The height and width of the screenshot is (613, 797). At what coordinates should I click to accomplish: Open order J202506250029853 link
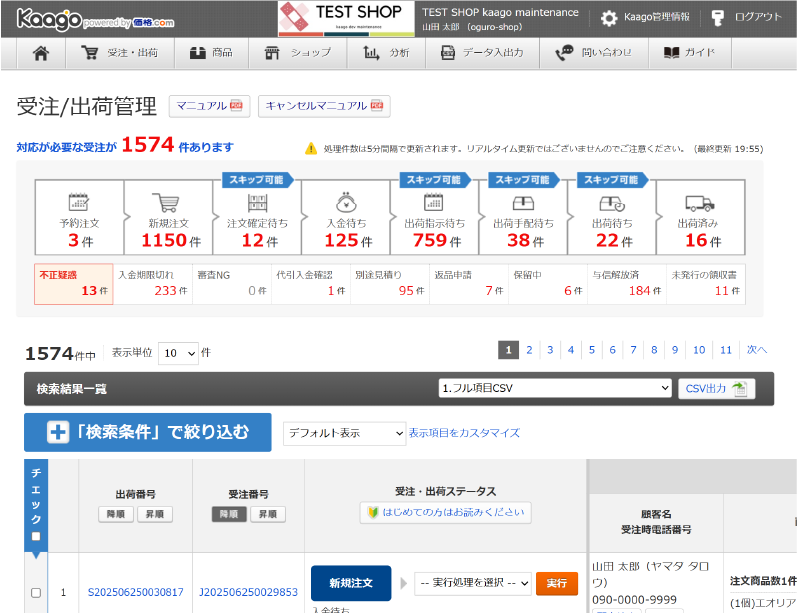click(x=249, y=592)
